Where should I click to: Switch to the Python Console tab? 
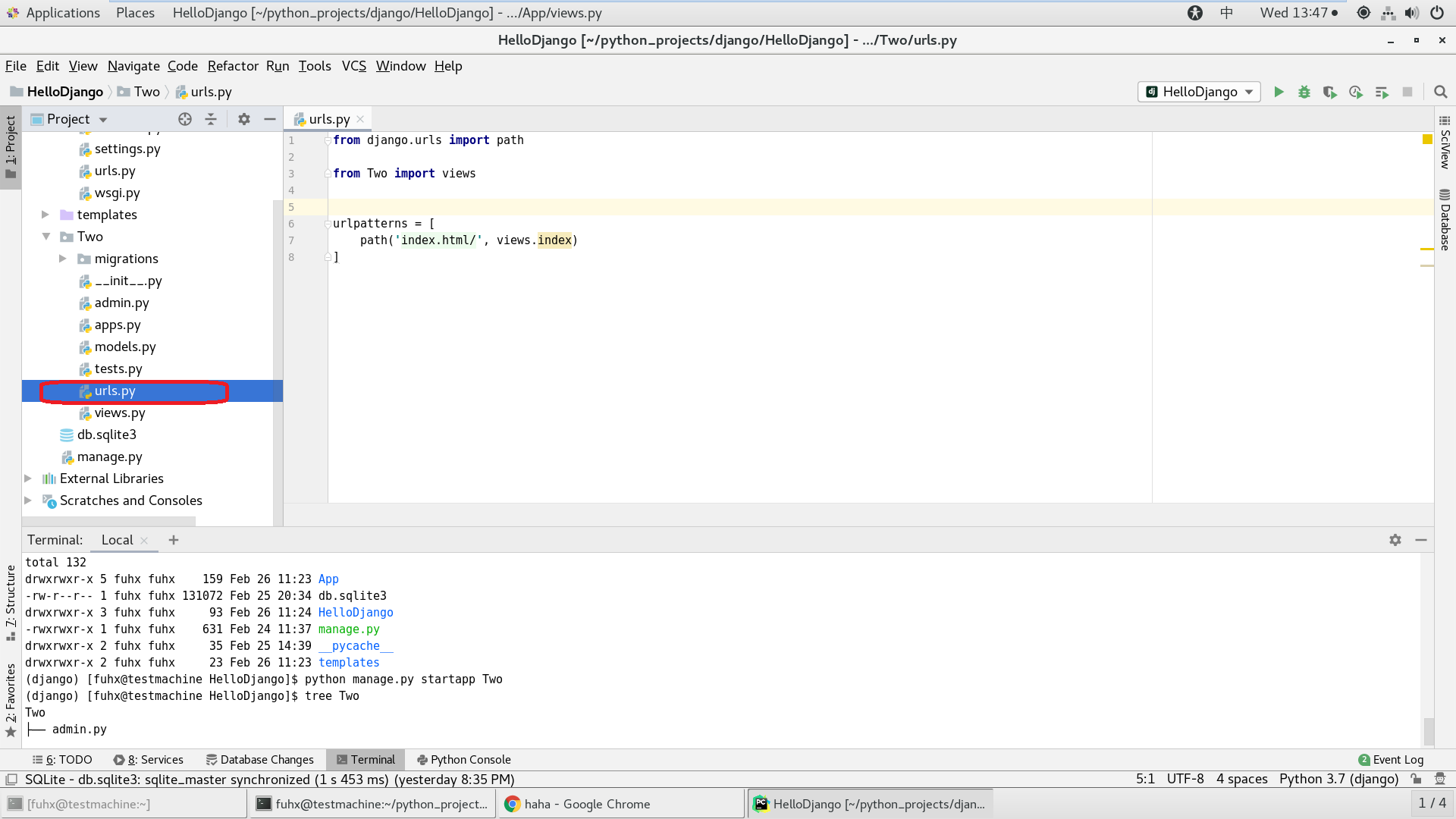463,760
